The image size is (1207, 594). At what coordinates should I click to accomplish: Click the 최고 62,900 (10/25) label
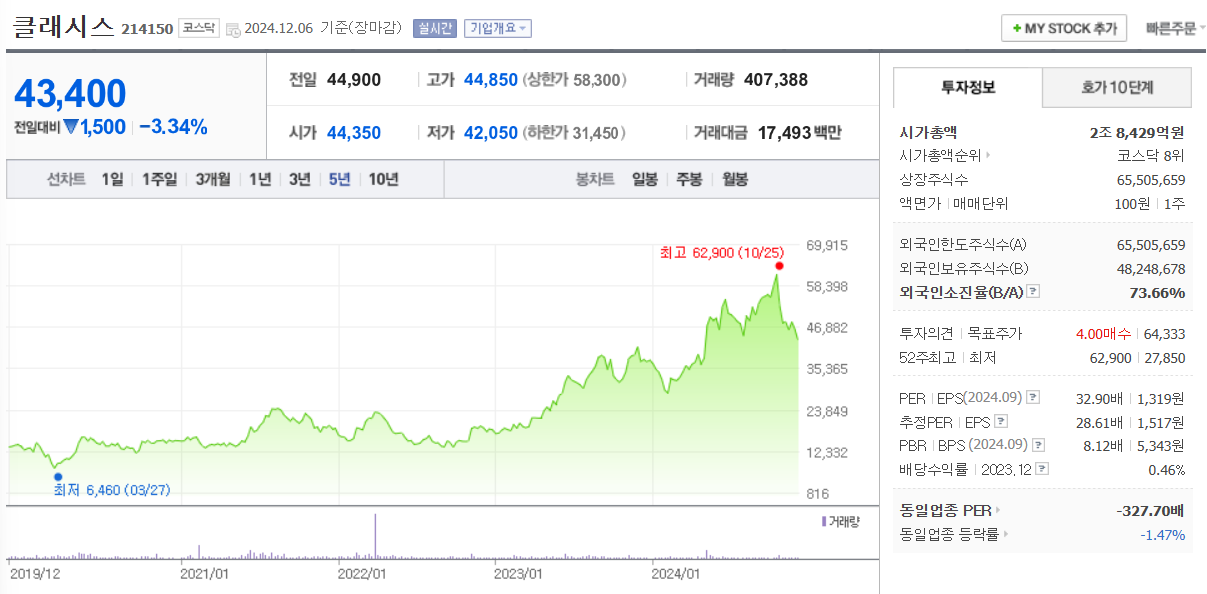coord(720,252)
